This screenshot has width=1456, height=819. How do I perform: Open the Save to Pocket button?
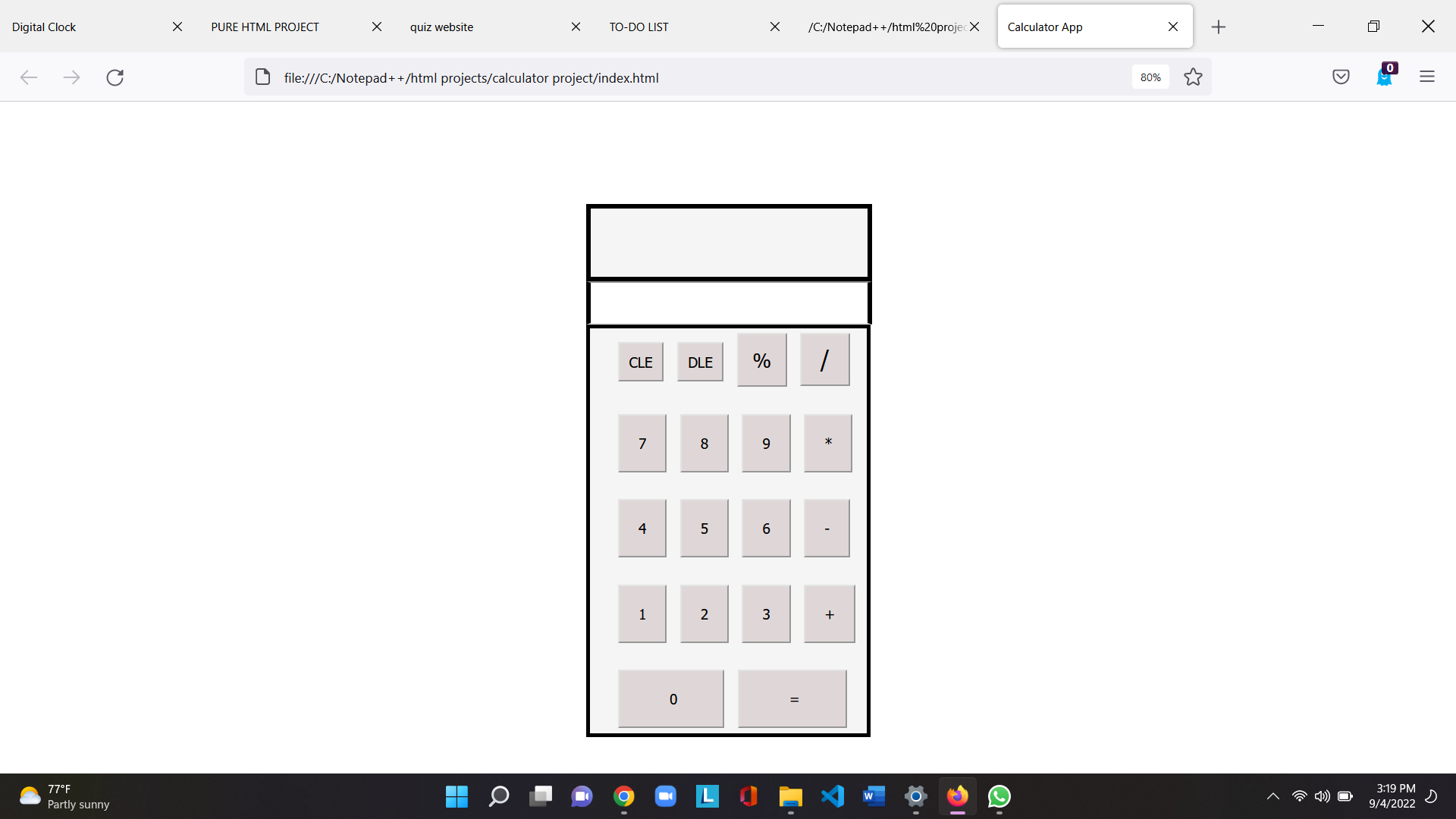point(1341,77)
